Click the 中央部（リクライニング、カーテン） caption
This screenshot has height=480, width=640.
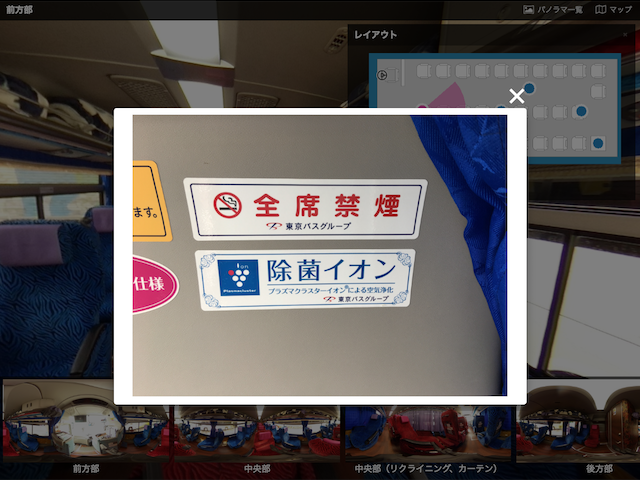426,469
